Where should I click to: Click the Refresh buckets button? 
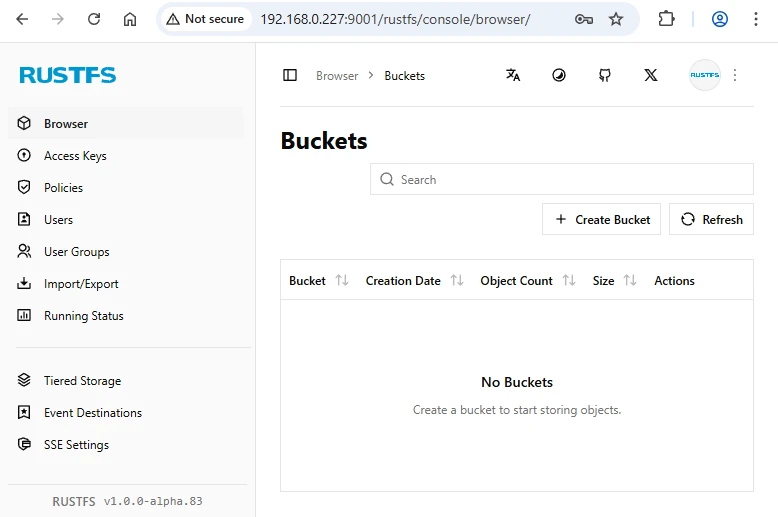(711, 219)
